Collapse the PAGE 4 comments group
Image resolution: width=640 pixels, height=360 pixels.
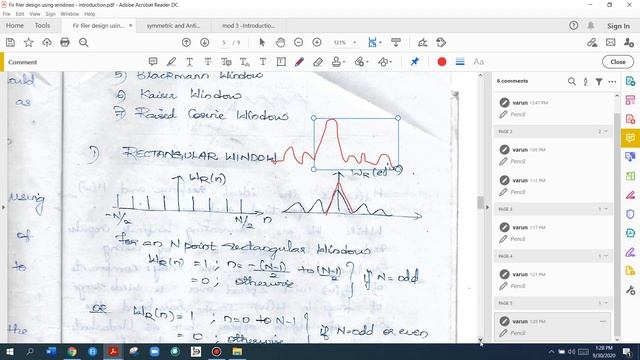(x=606, y=256)
